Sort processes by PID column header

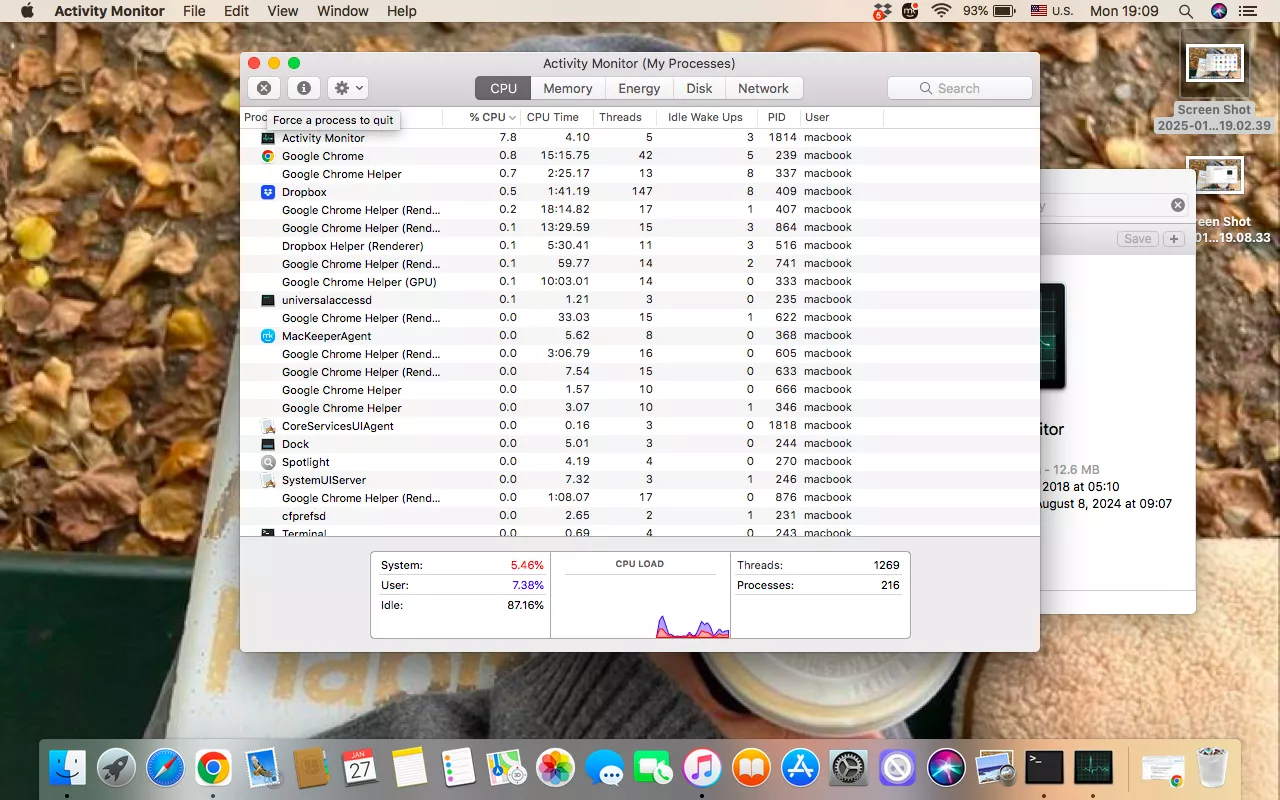(x=776, y=117)
